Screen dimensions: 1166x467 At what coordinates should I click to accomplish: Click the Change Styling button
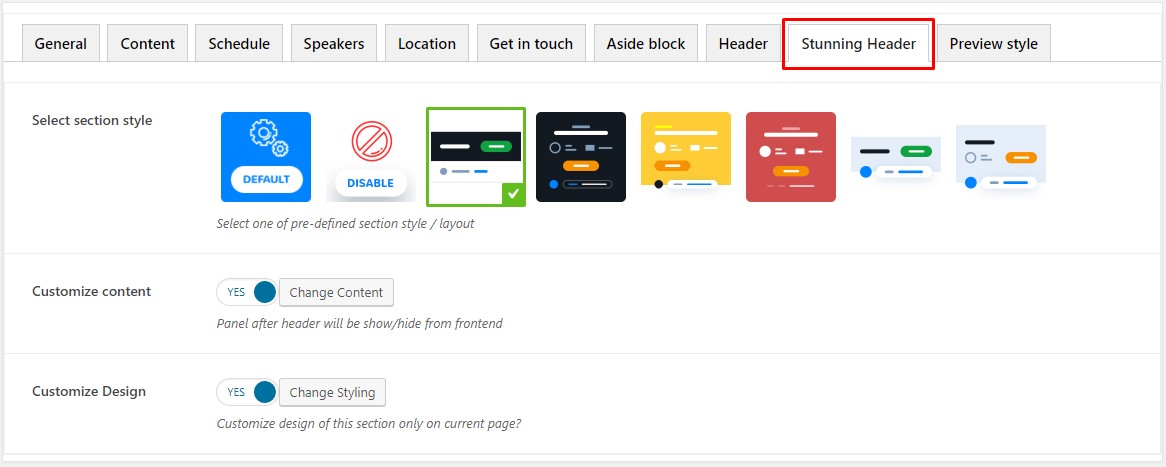tap(332, 392)
